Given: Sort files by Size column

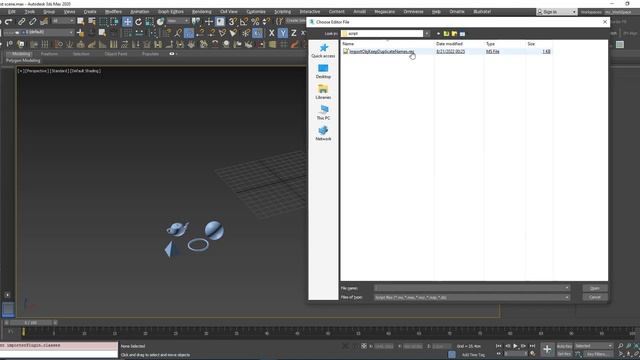Looking at the screenshot, I should tap(531, 44).
